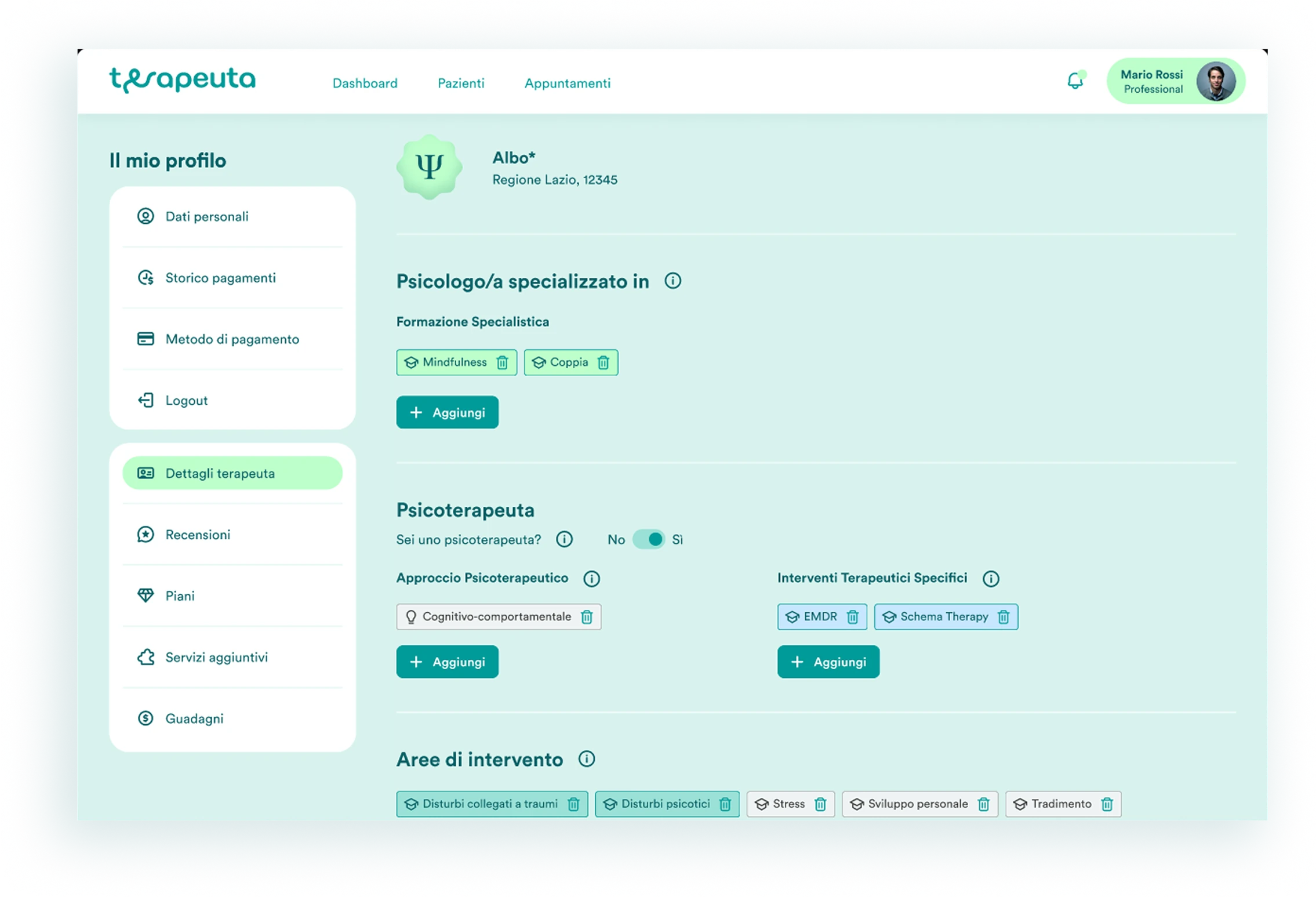Remove the EMDR intervention tag

(x=852, y=616)
